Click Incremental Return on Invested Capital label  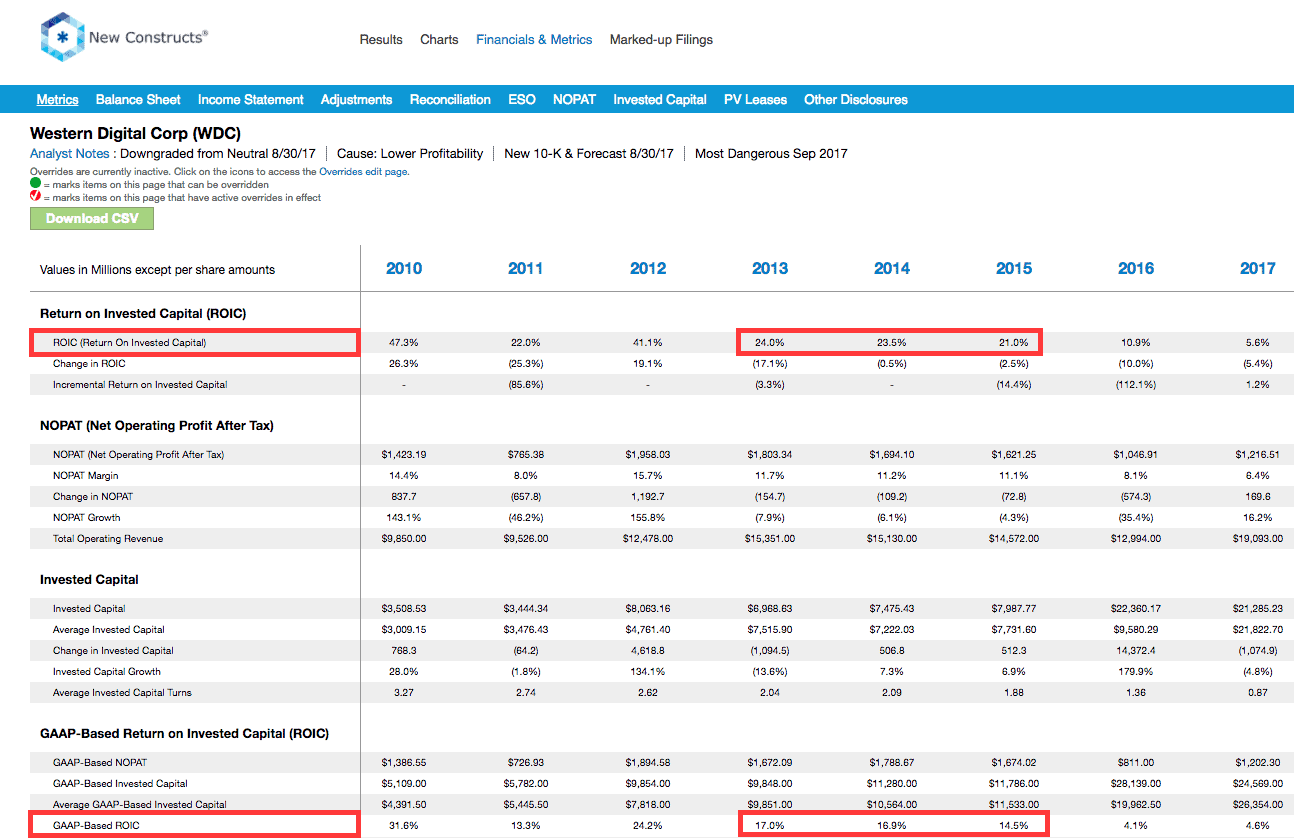click(140, 384)
